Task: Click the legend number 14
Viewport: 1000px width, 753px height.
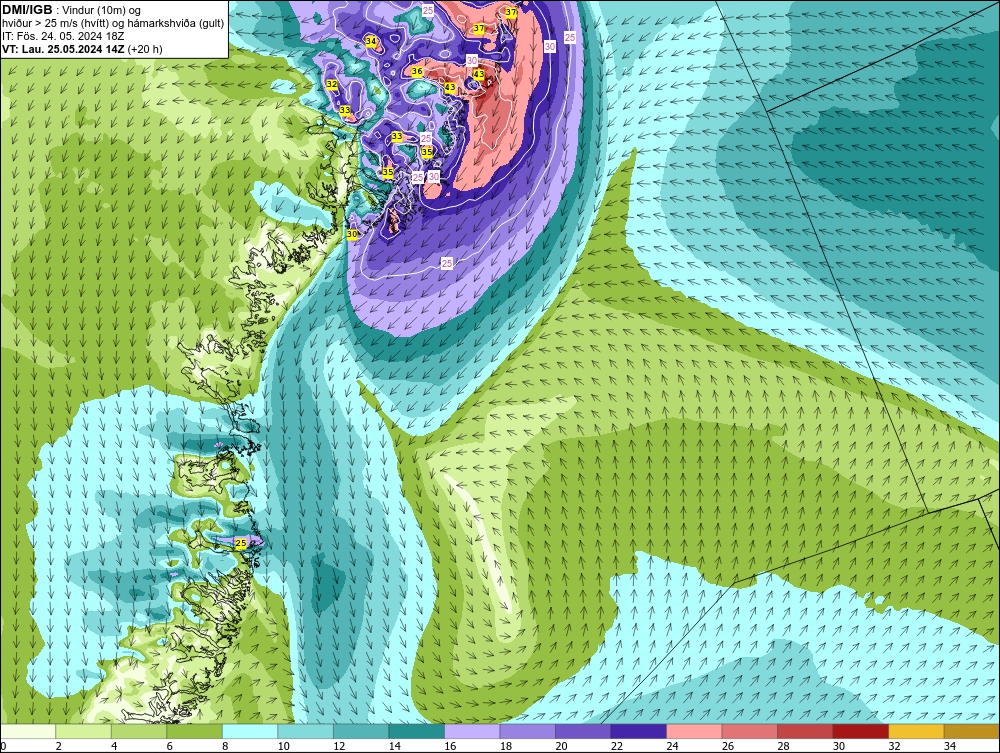Action: tap(395, 746)
